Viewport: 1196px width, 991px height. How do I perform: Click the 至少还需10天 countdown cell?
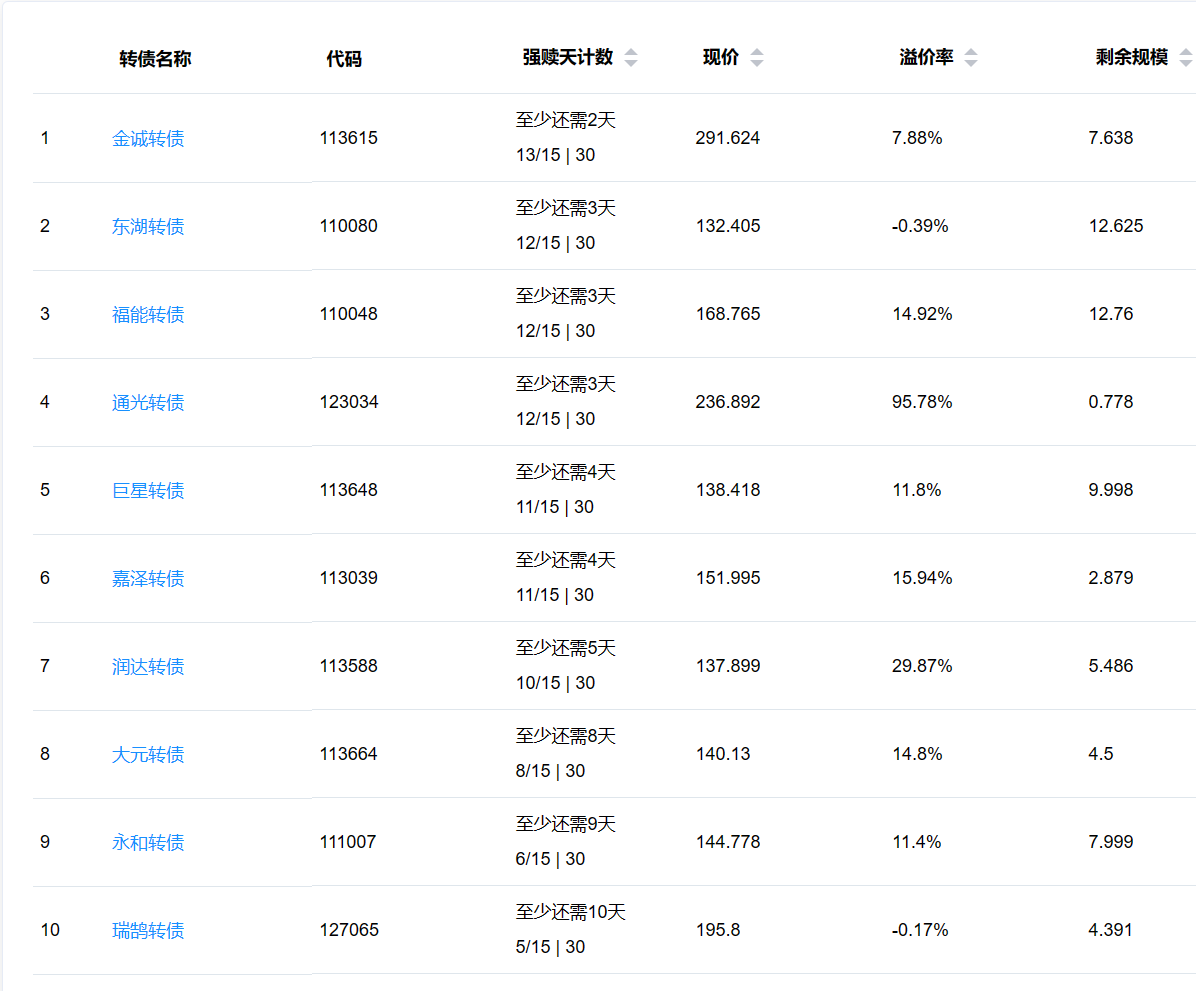571,912
